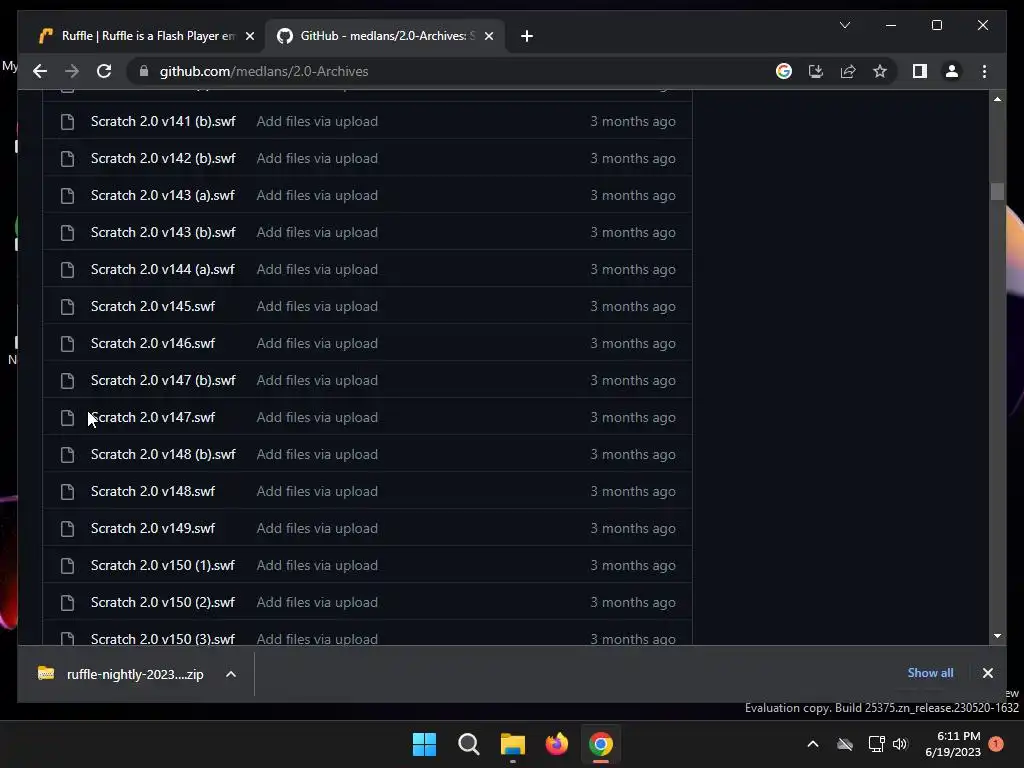Open Chrome profile menu
This screenshot has width=1024, height=768.
(x=952, y=71)
